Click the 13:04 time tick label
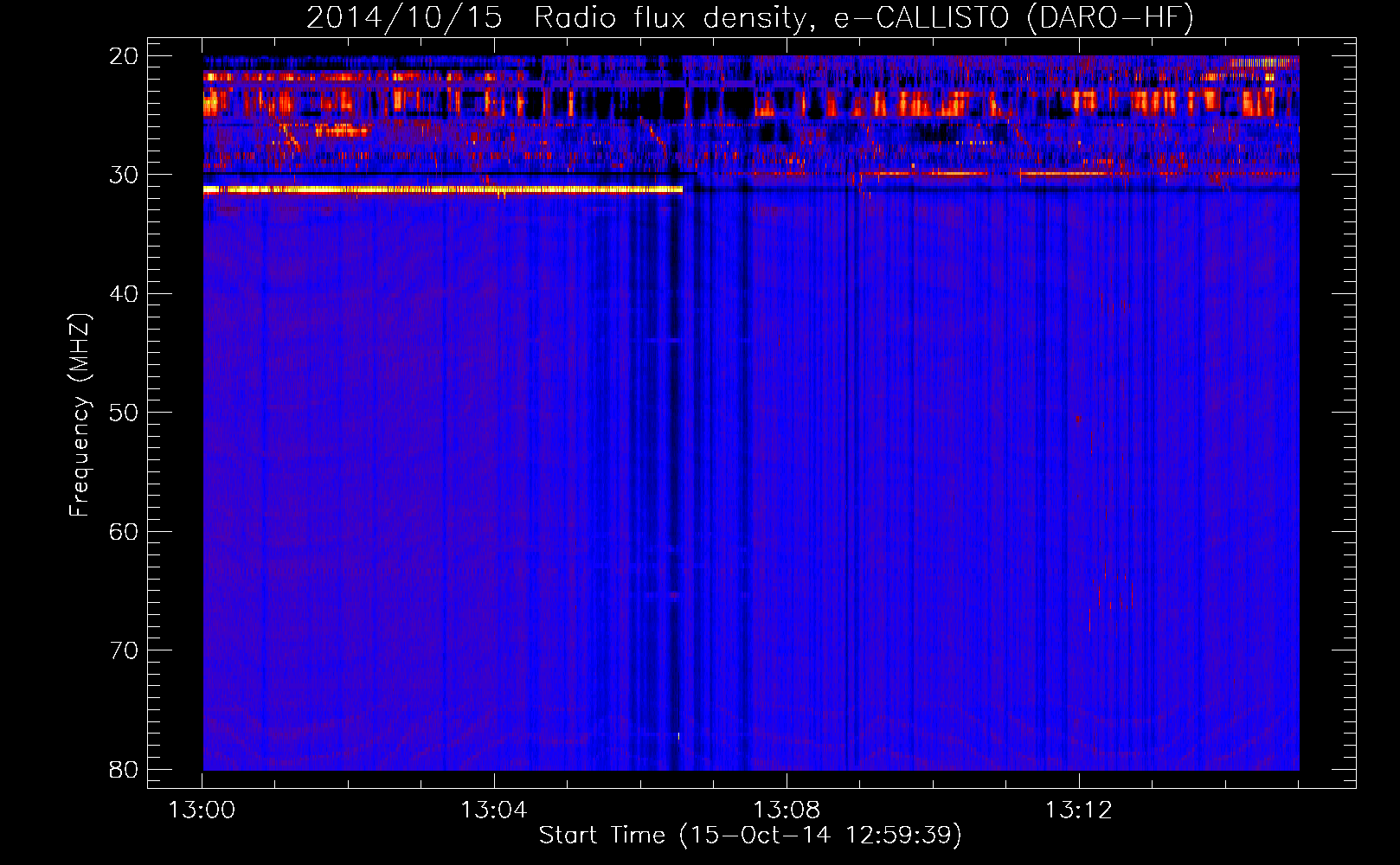Screen dimensions: 1400x865 pos(494,811)
